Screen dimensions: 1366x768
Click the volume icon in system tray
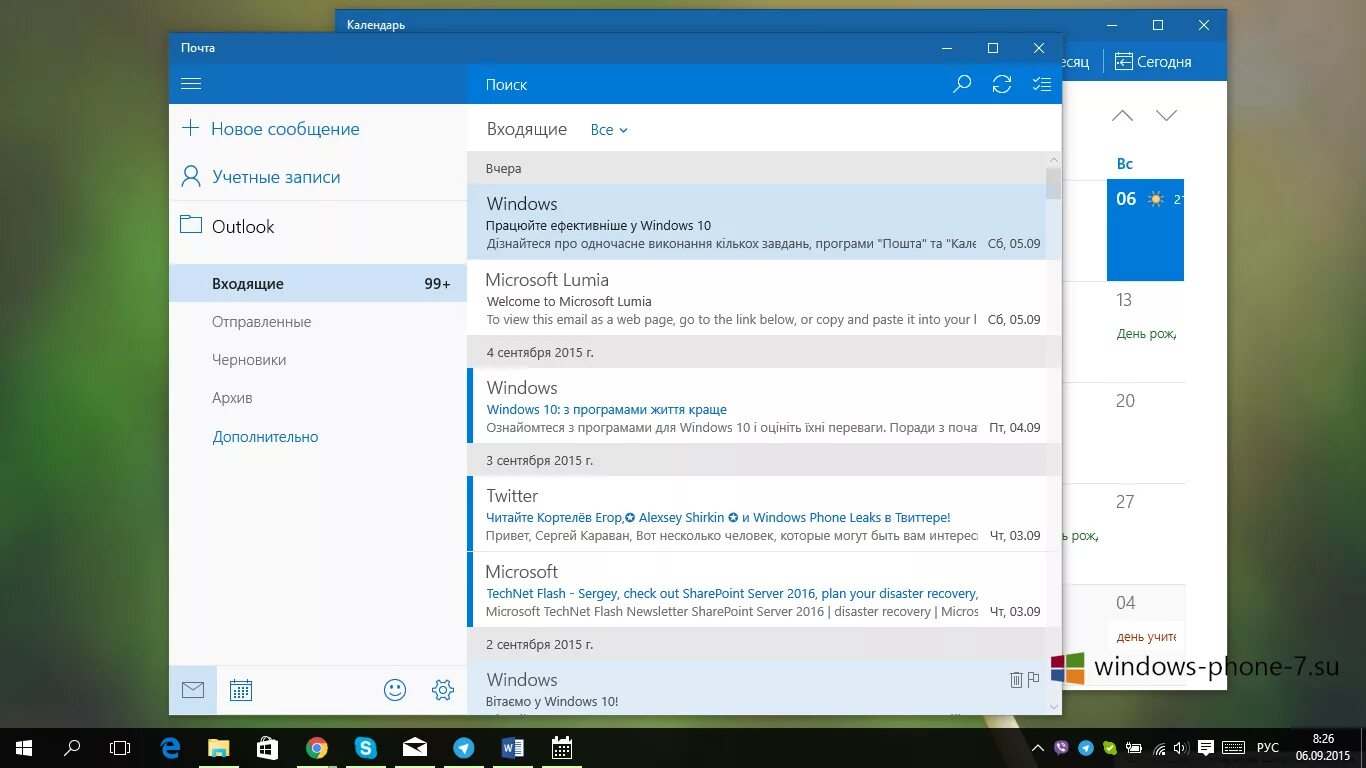pyautogui.click(x=1182, y=747)
